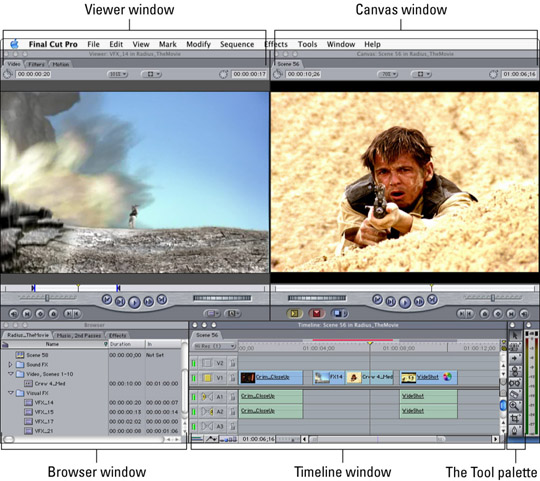Toggle V1 track visibility indicator

194,378
